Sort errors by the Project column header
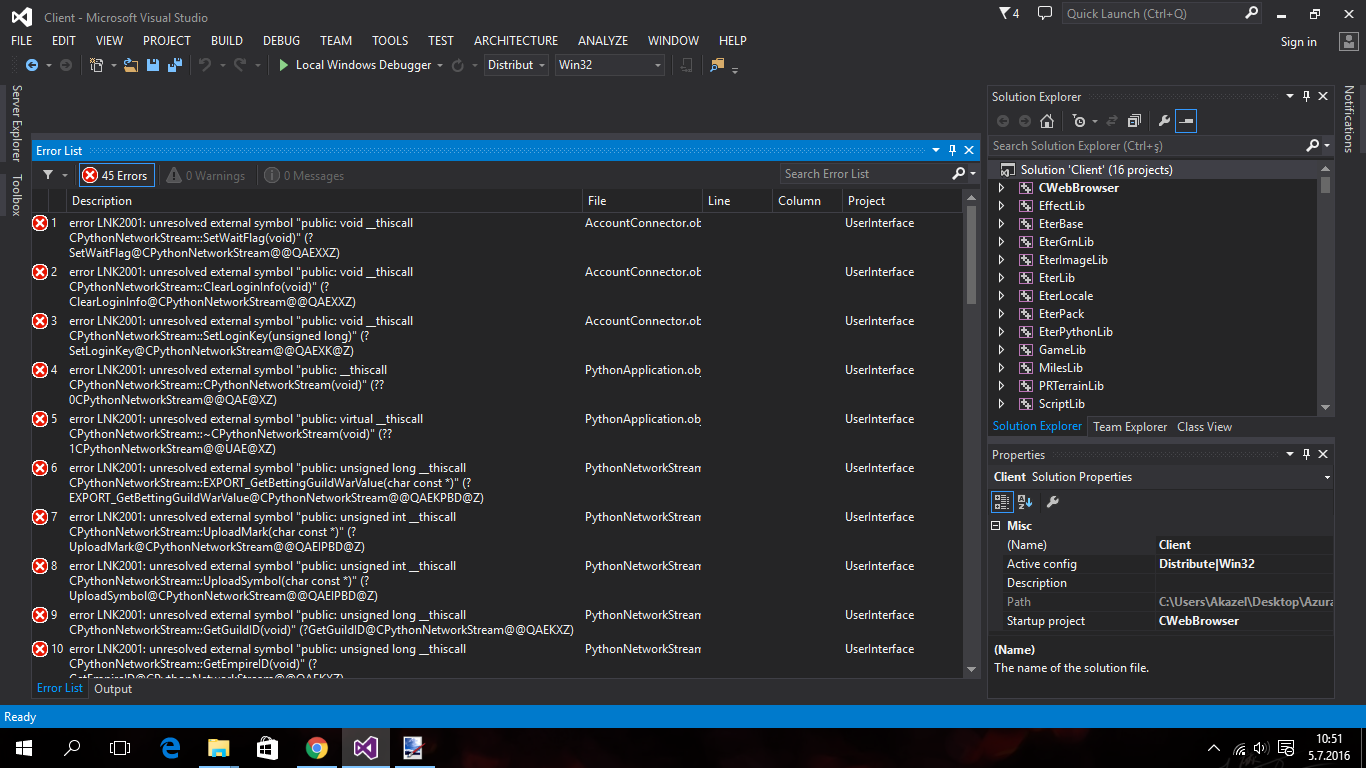 pyautogui.click(x=902, y=201)
